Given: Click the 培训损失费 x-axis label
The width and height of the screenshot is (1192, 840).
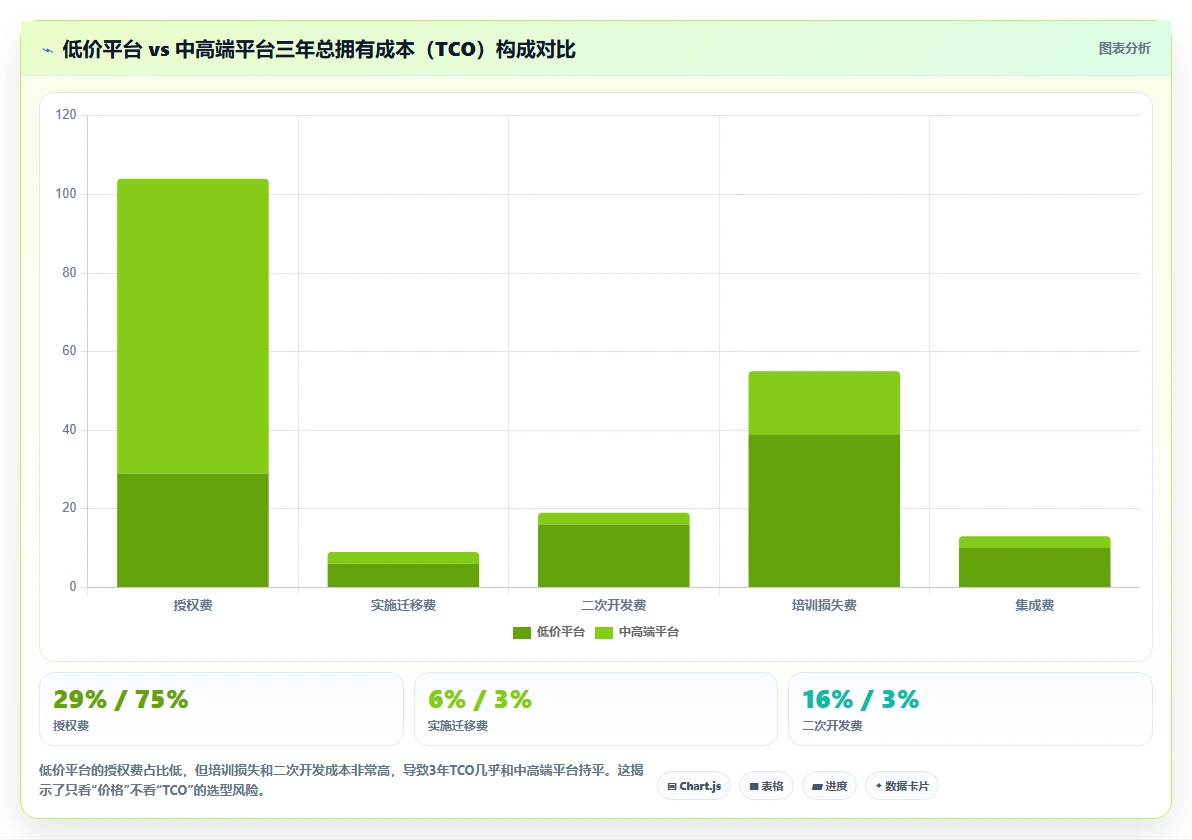Looking at the screenshot, I should click(824, 605).
